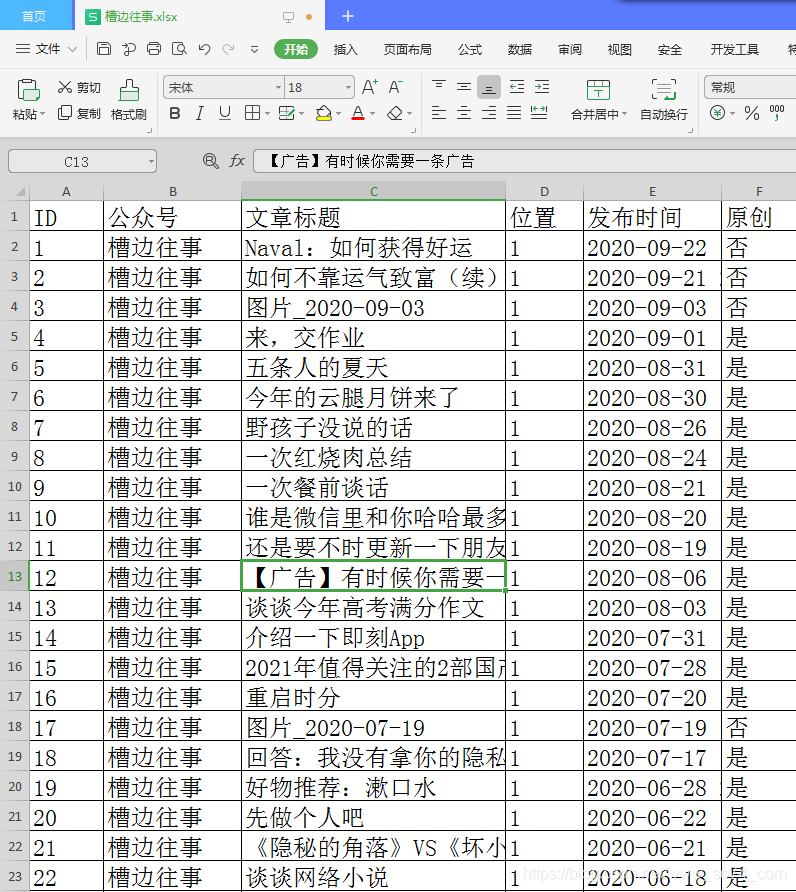Apply the red font color A

358,113
